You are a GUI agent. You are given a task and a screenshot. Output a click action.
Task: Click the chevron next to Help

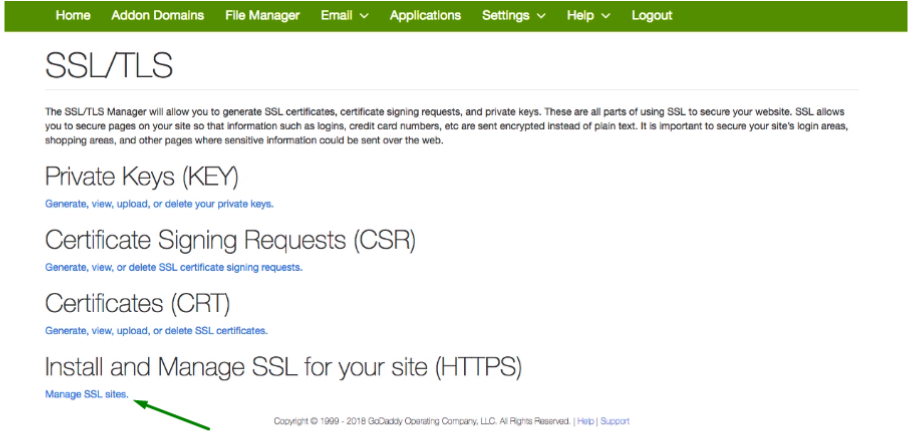[x=606, y=16]
